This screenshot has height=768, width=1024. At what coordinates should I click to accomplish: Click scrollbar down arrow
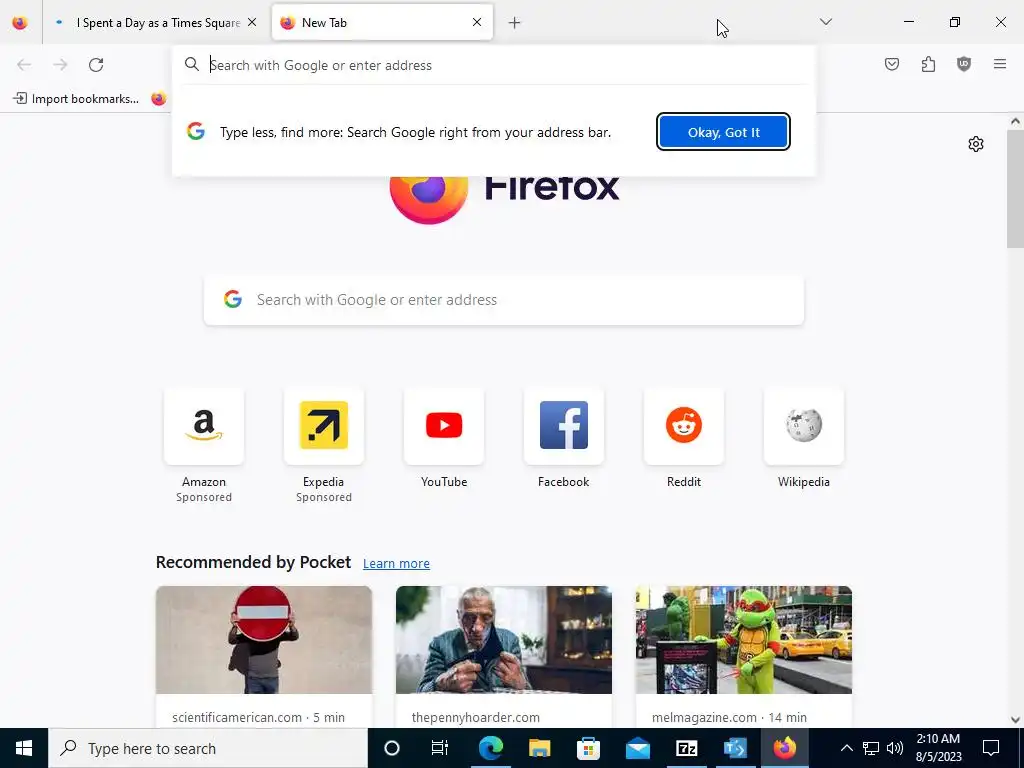tap(1015, 720)
